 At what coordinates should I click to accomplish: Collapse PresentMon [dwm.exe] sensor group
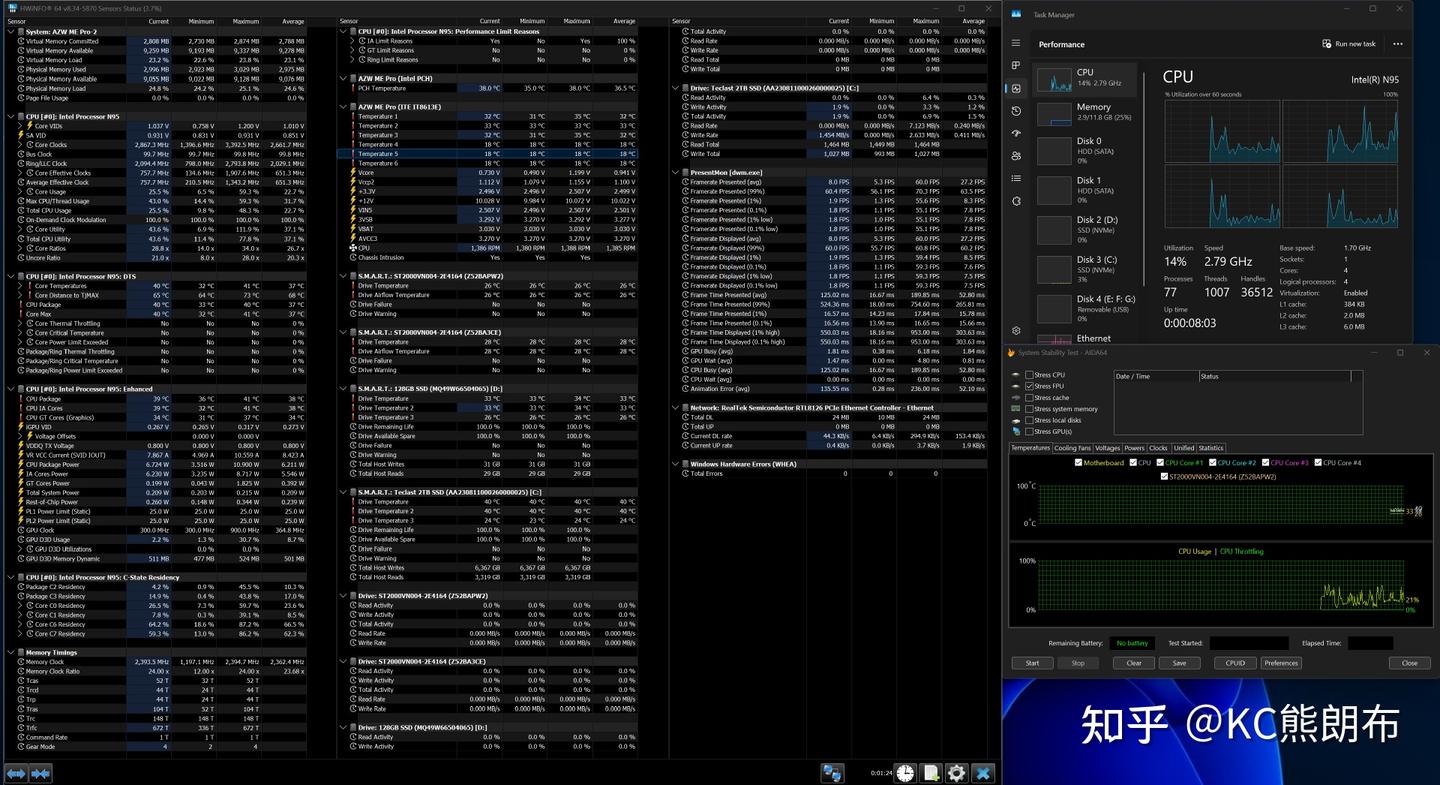click(x=677, y=173)
